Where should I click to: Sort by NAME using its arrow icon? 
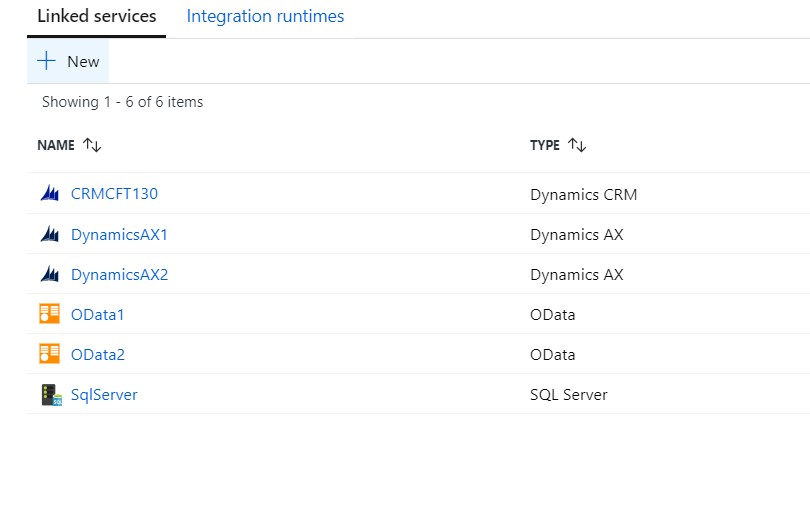click(92, 145)
